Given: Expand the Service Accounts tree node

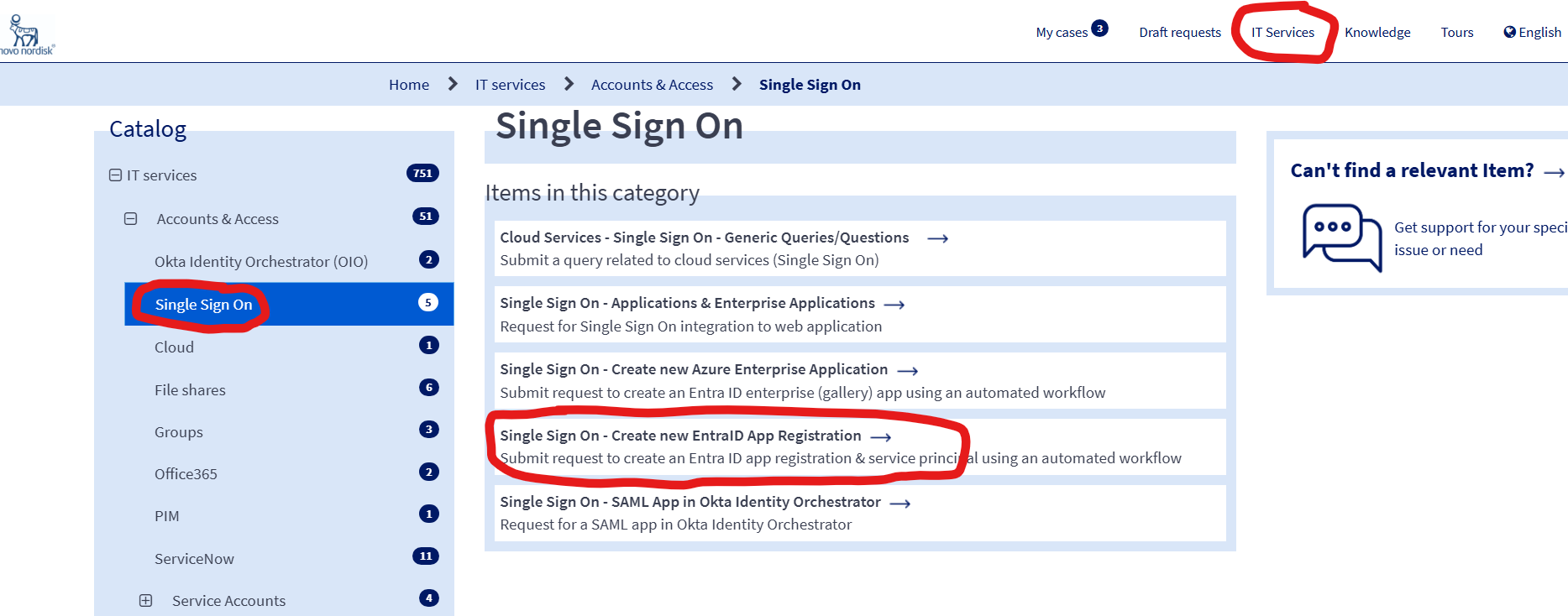Looking at the screenshot, I should (145, 601).
